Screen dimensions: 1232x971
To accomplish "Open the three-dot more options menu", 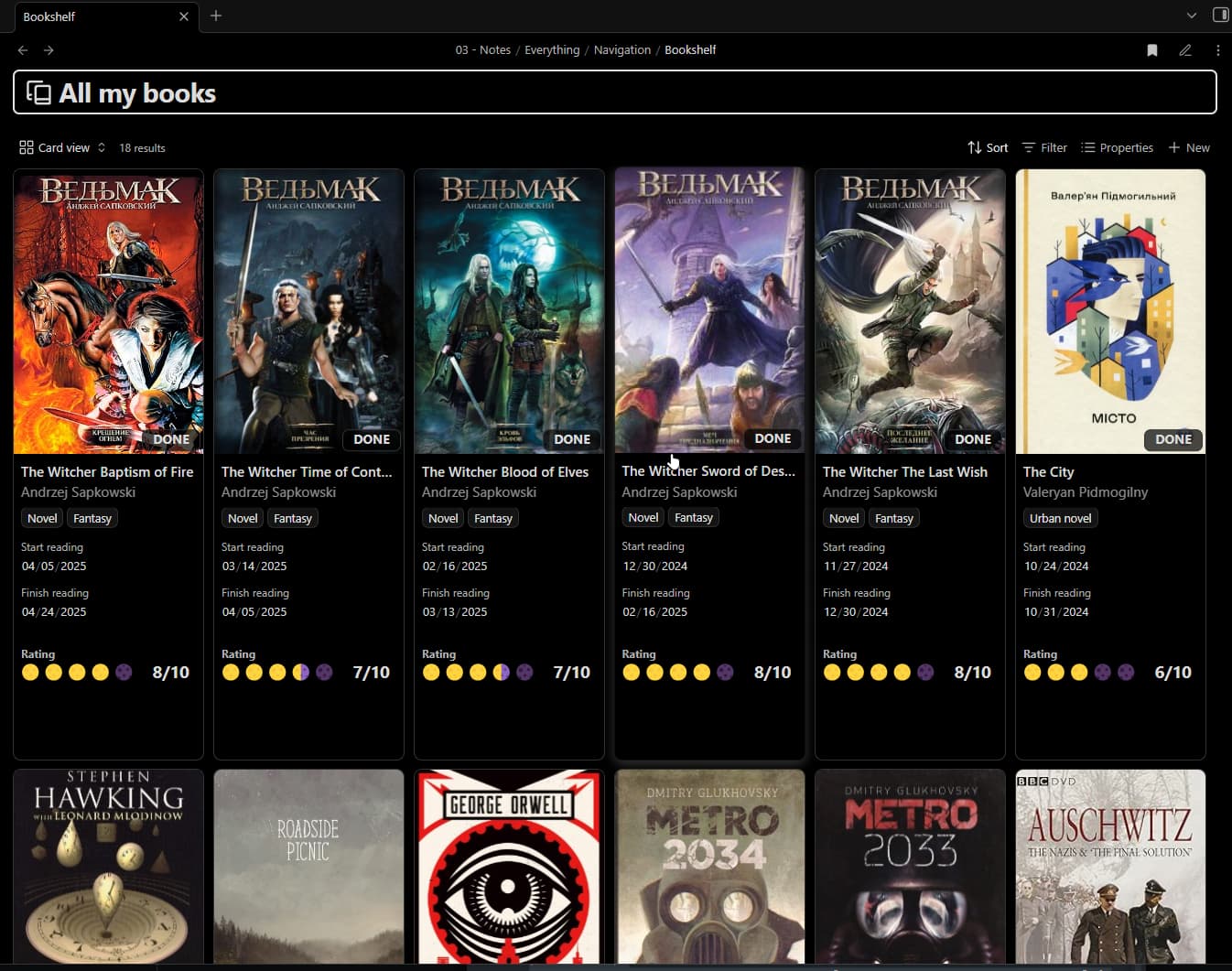I will (x=1217, y=50).
